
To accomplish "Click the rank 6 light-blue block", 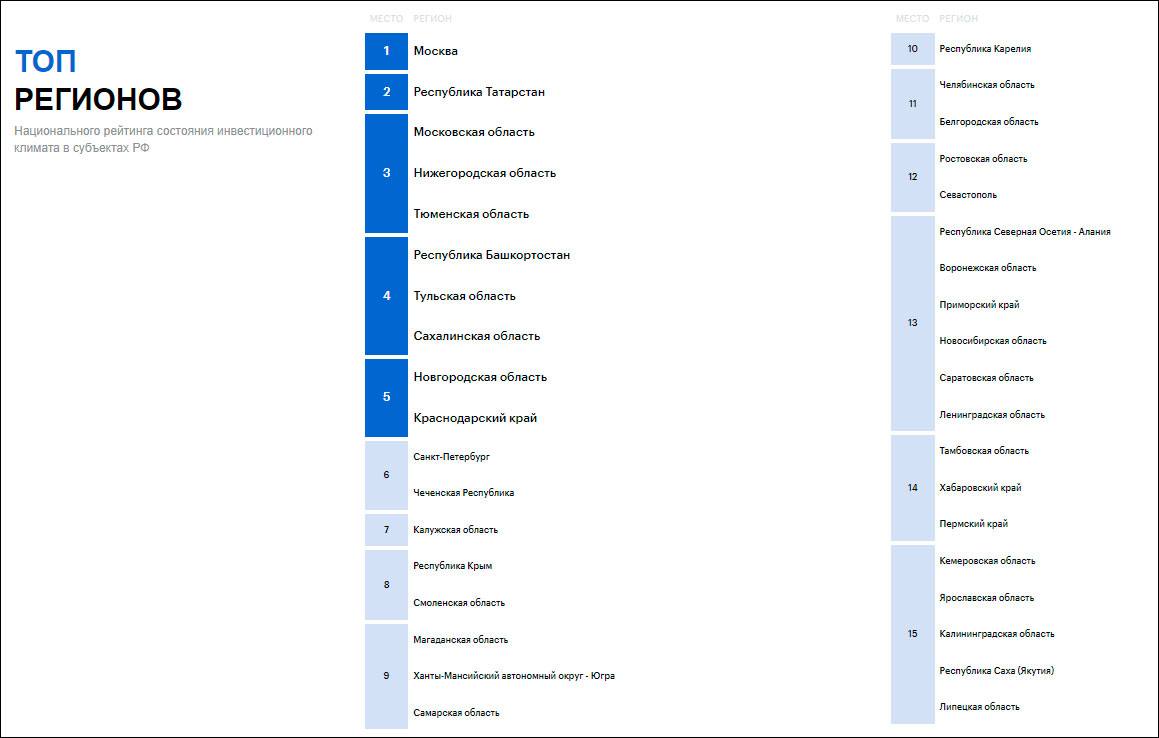I will (x=386, y=475).
